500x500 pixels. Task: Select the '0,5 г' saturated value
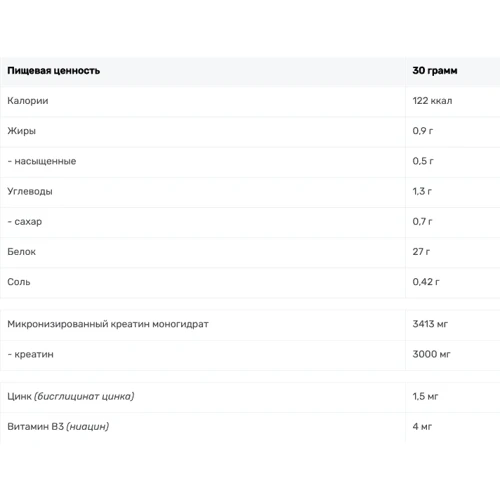[x=423, y=161]
